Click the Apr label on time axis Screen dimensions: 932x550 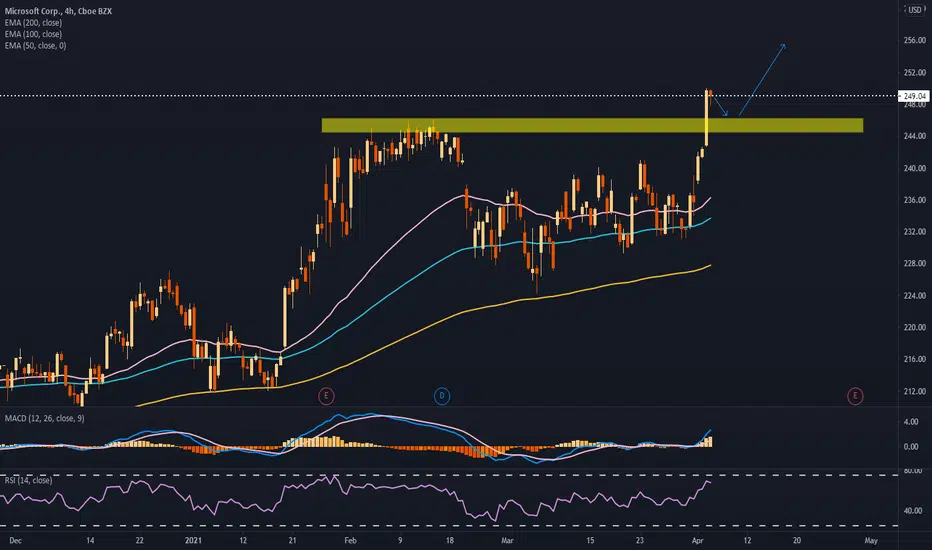tap(698, 540)
